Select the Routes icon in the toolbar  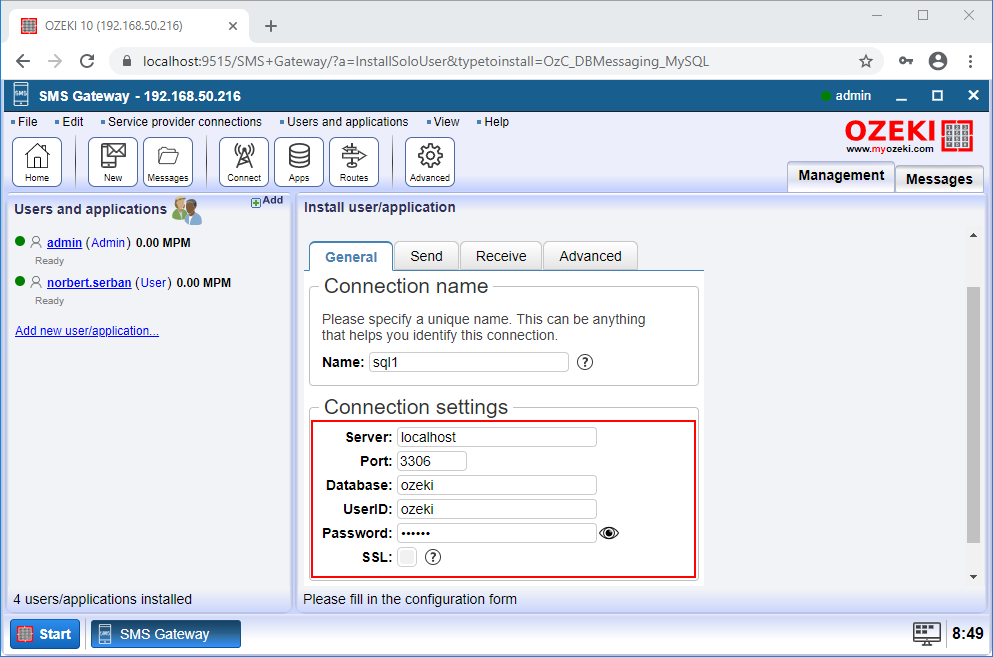pos(352,160)
